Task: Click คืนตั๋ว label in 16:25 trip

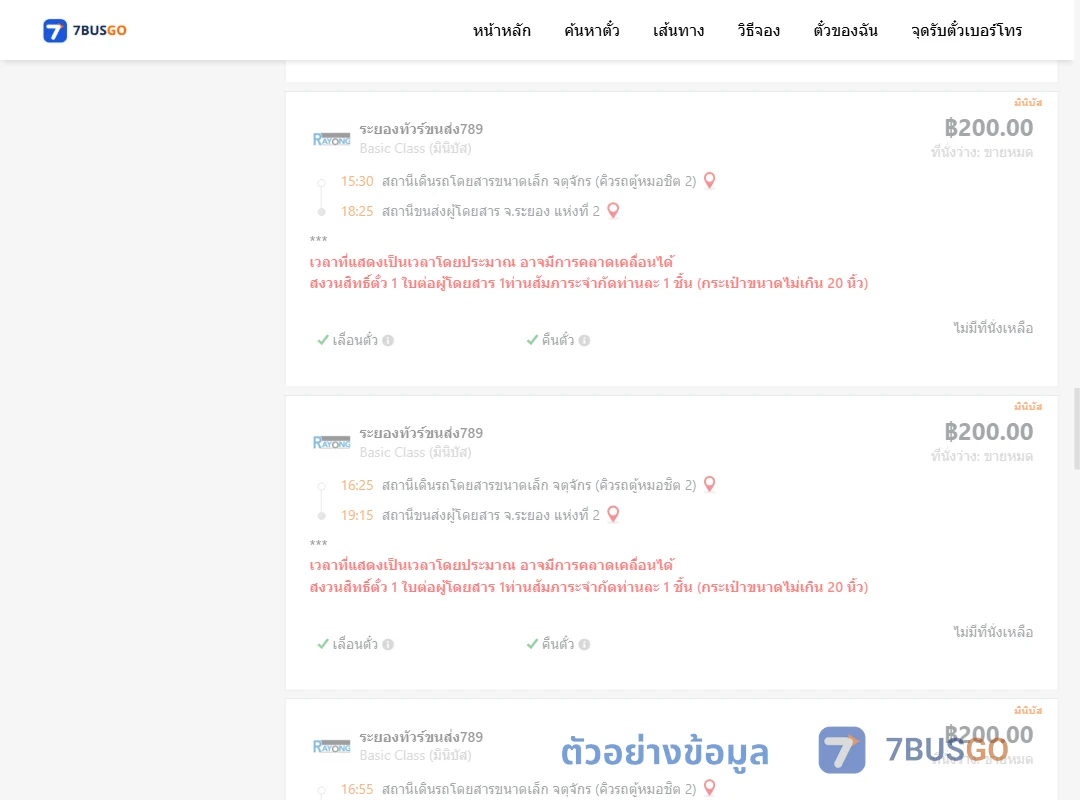Action: click(x=557, y=644)
